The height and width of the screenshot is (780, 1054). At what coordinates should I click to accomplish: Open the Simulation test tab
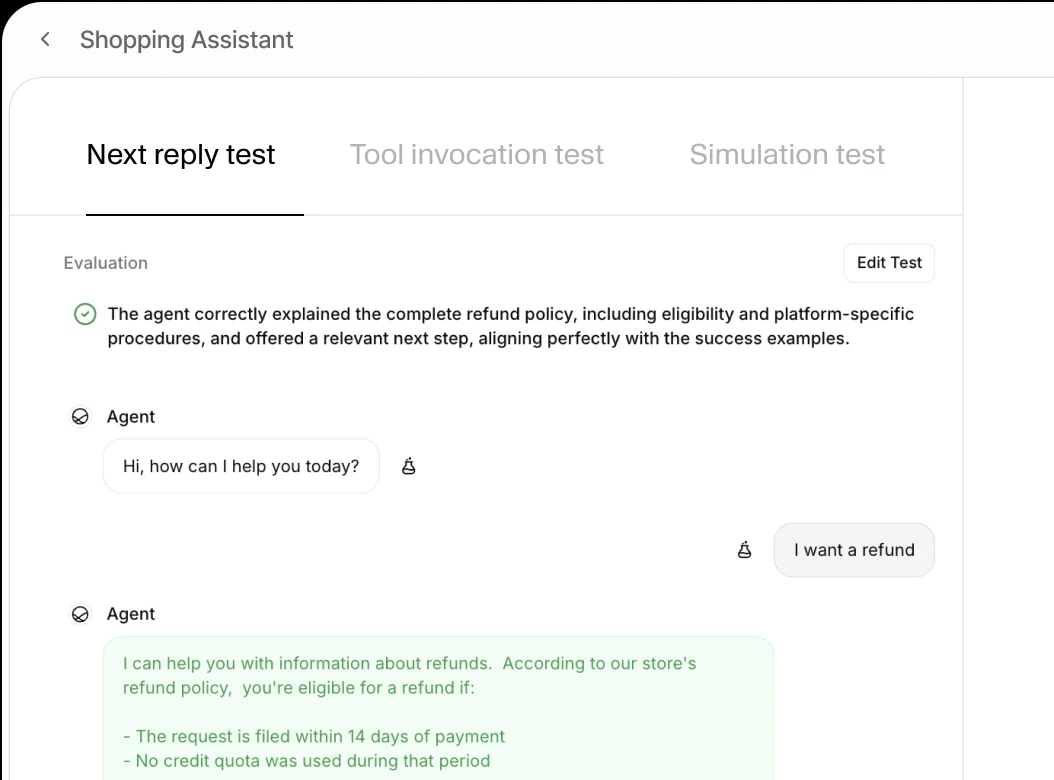786,154
